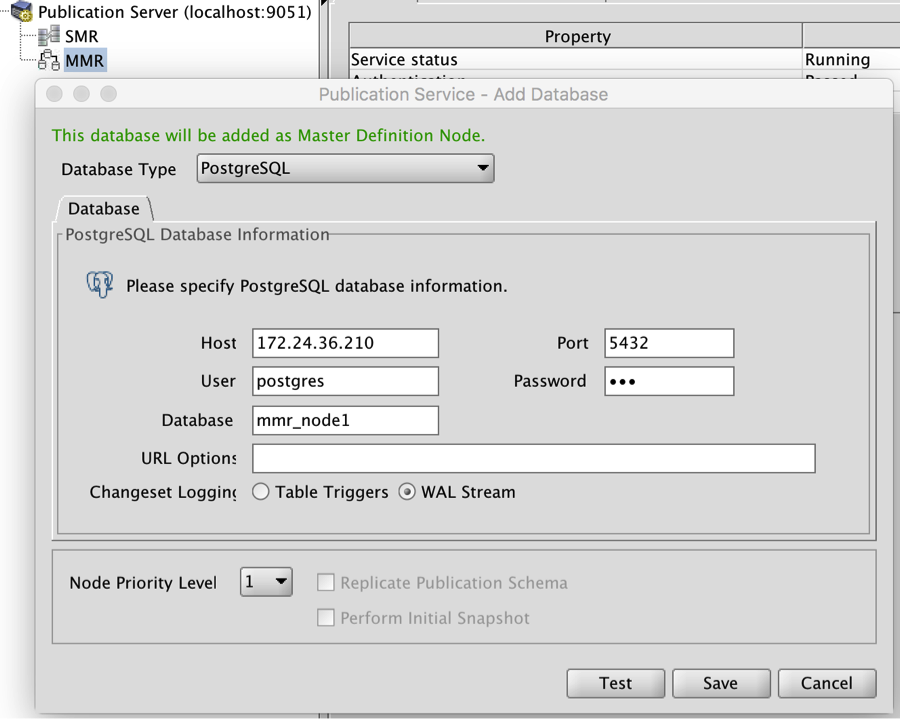Click the Publication Server icon in tree

(x=22, y=13)
